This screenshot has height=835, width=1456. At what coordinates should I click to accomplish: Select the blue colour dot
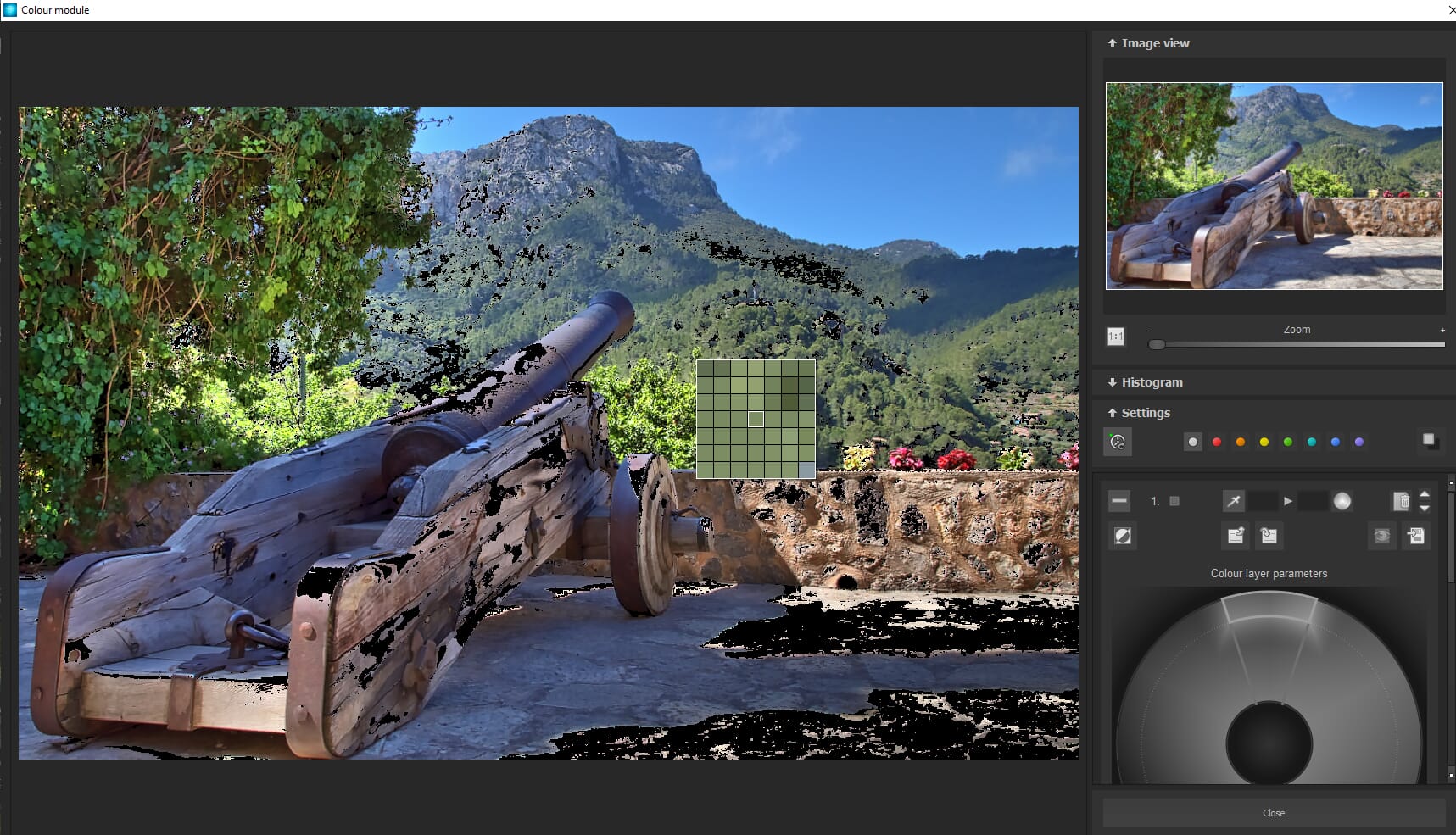tap(1336, 442)
